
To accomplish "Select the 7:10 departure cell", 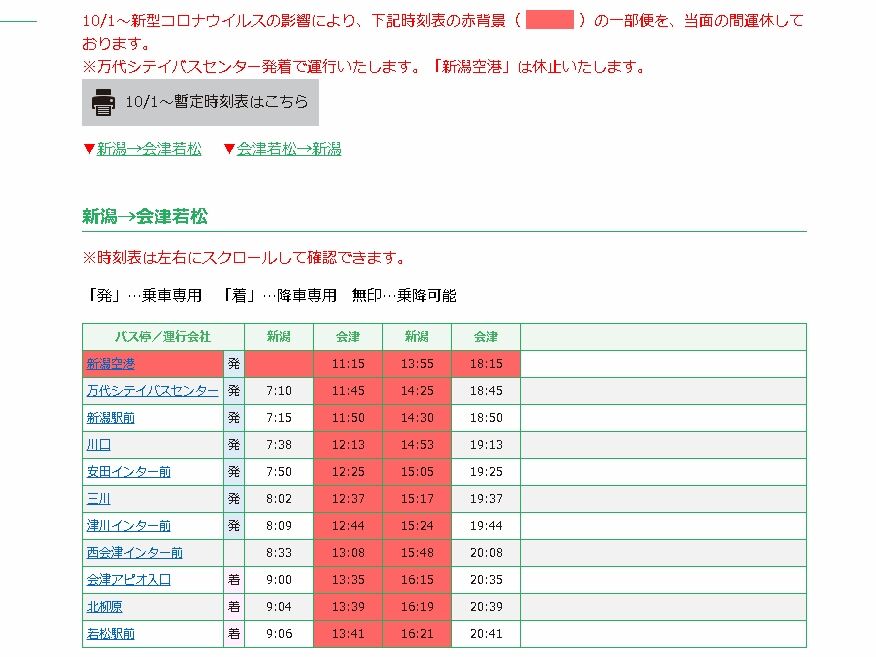I will [279, 391].
